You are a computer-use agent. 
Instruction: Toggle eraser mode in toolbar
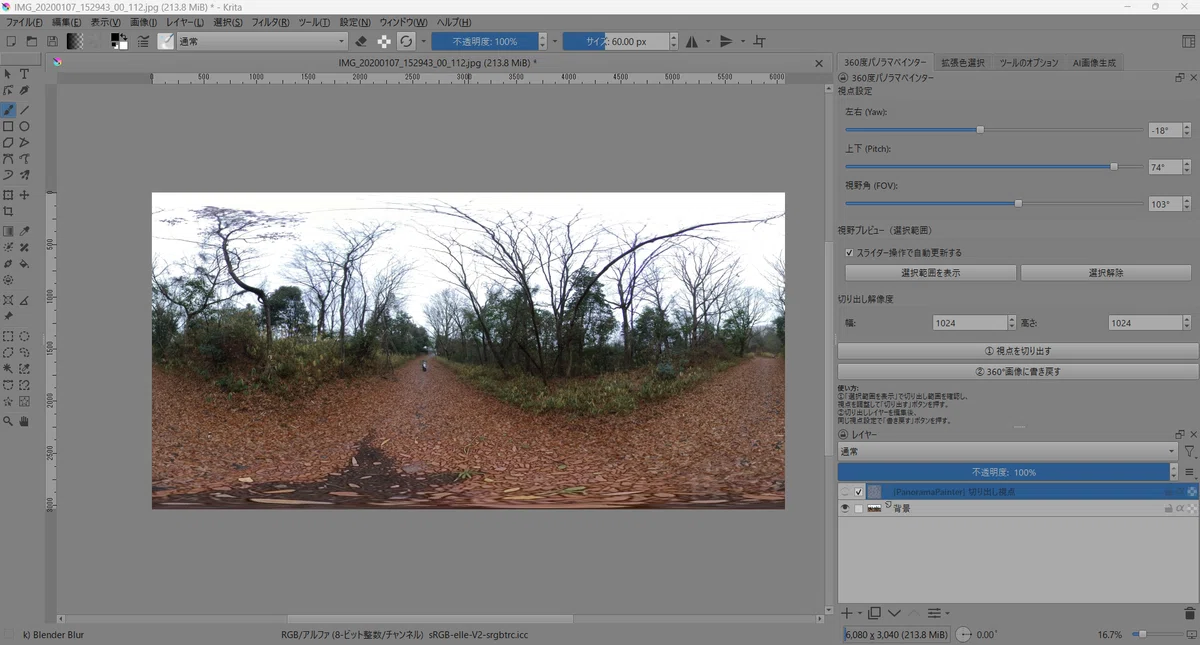[x=362, y=42]
